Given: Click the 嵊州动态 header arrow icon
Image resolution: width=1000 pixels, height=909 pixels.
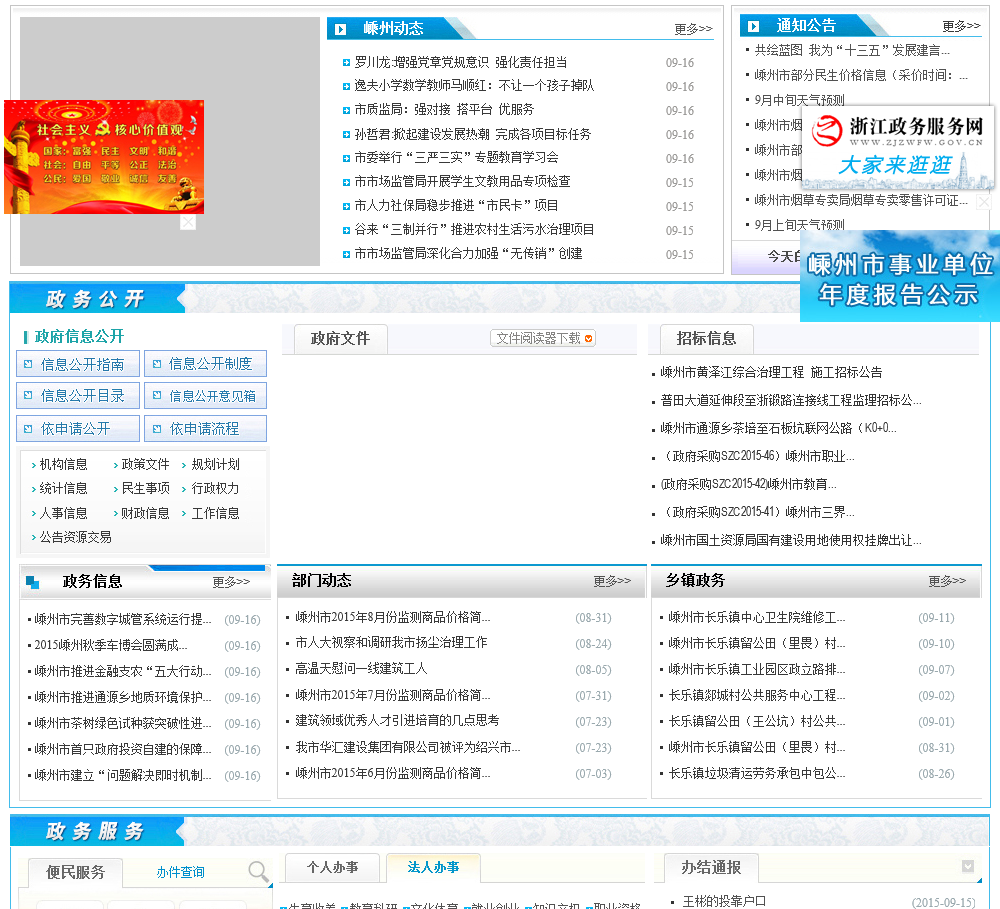Looking at the screenshot, I should point(341,29).
